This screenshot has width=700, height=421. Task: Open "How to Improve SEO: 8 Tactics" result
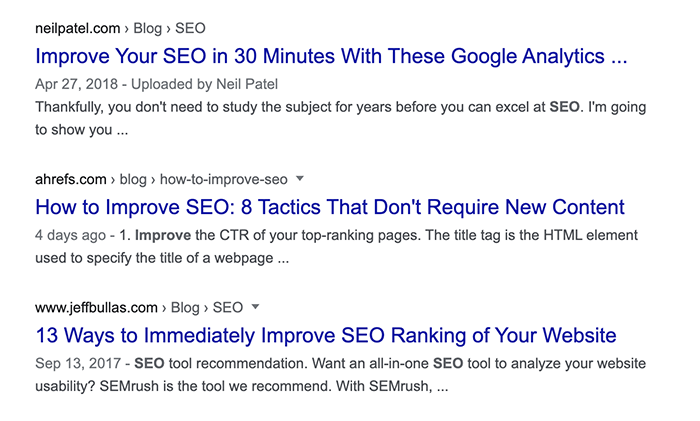click(329, 207)
